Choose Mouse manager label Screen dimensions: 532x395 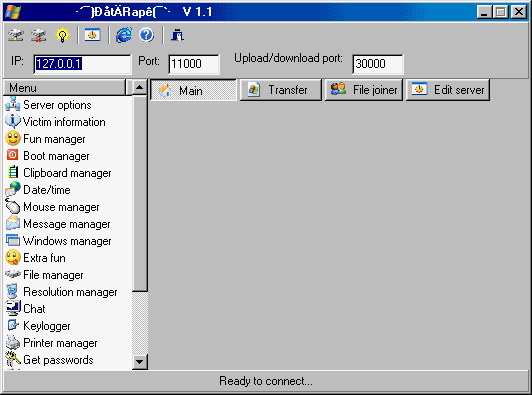61,207
